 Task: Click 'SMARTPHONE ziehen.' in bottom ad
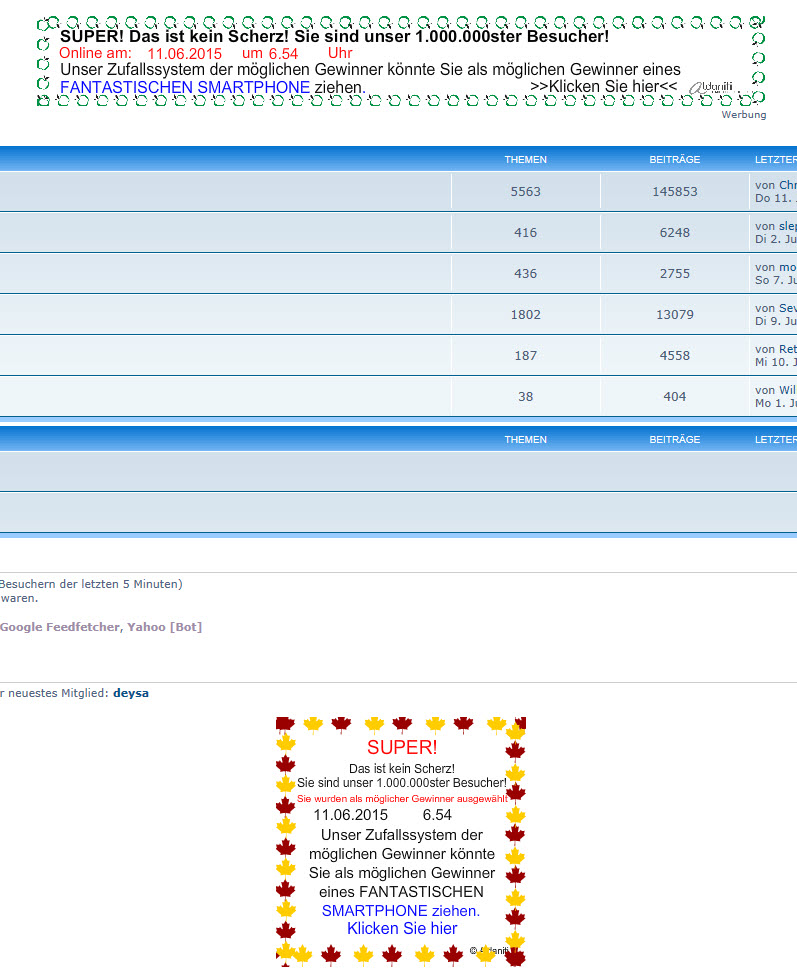pyautogui.click(x=401, y=910)
